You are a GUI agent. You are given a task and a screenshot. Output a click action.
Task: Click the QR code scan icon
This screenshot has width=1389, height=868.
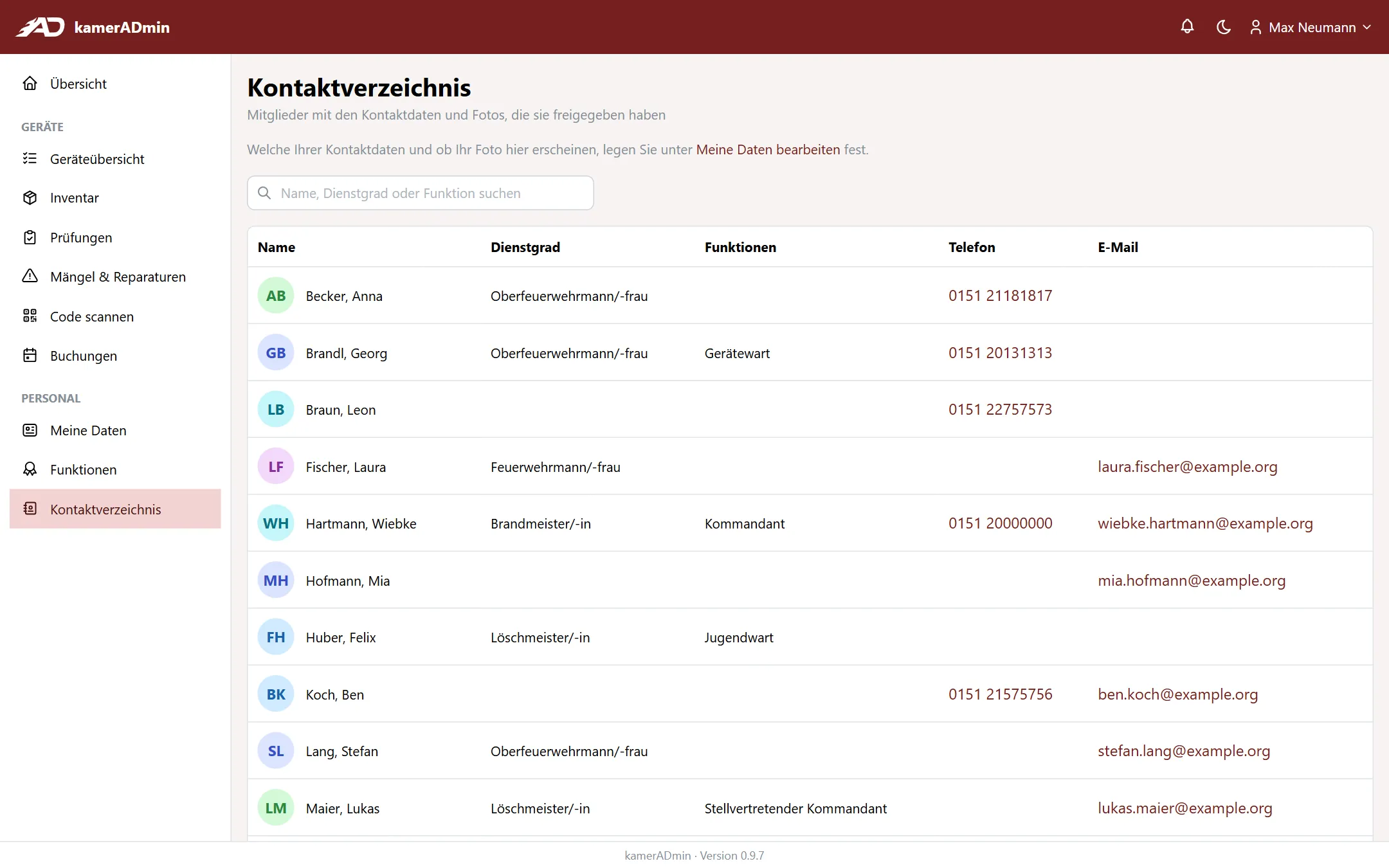coord(30,316)
